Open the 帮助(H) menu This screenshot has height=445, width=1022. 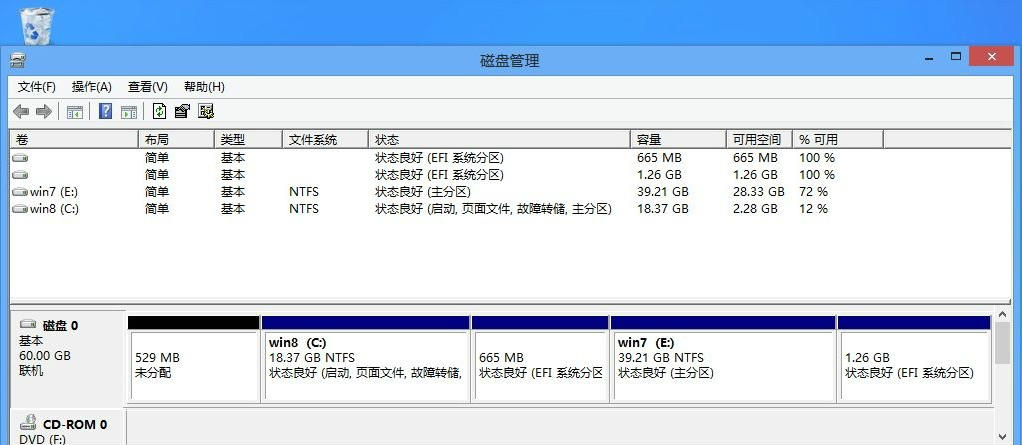pyautogui.click(x=204, y=87)
